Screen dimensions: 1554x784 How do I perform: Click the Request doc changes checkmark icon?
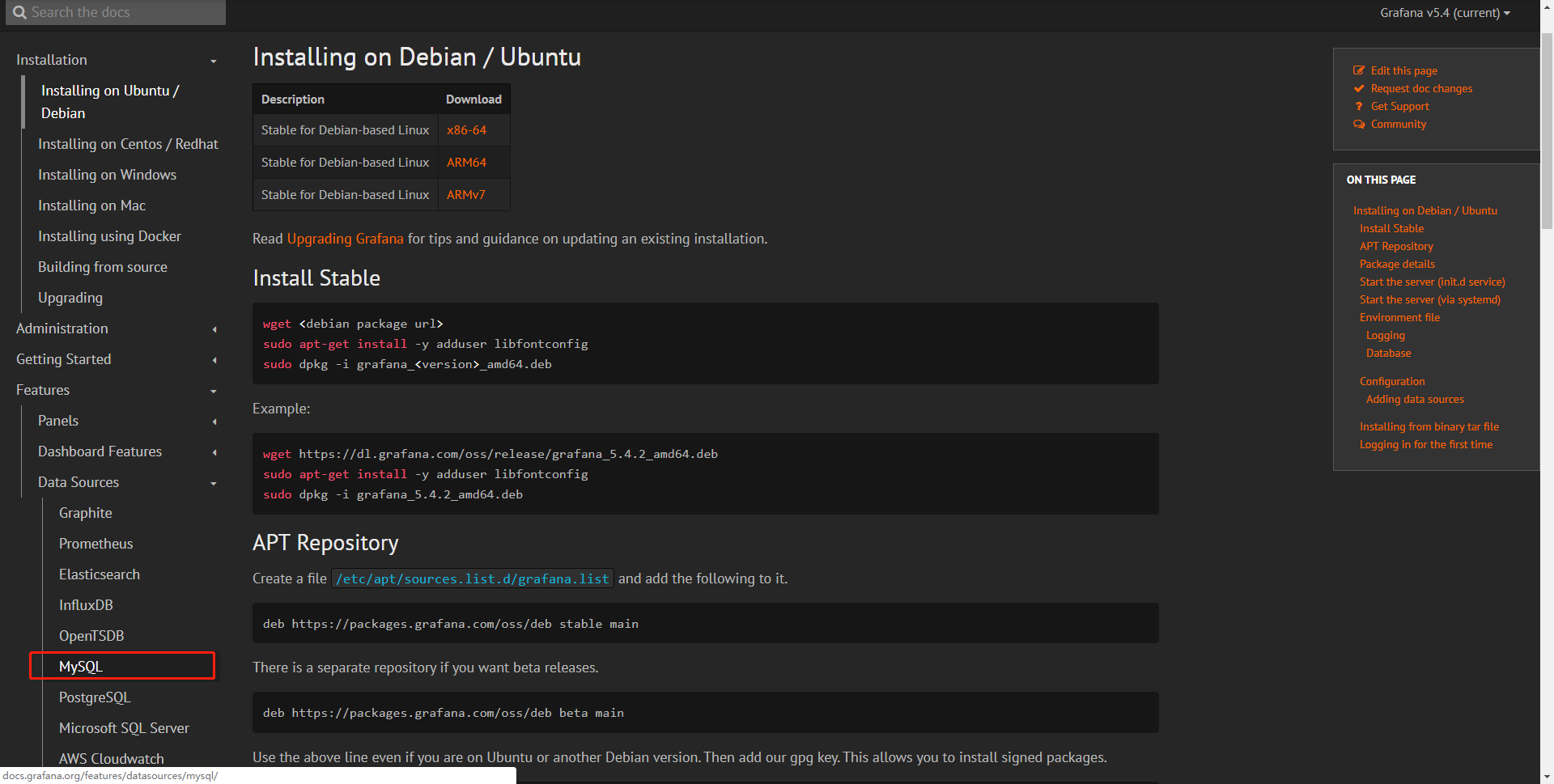point(1359,88)
